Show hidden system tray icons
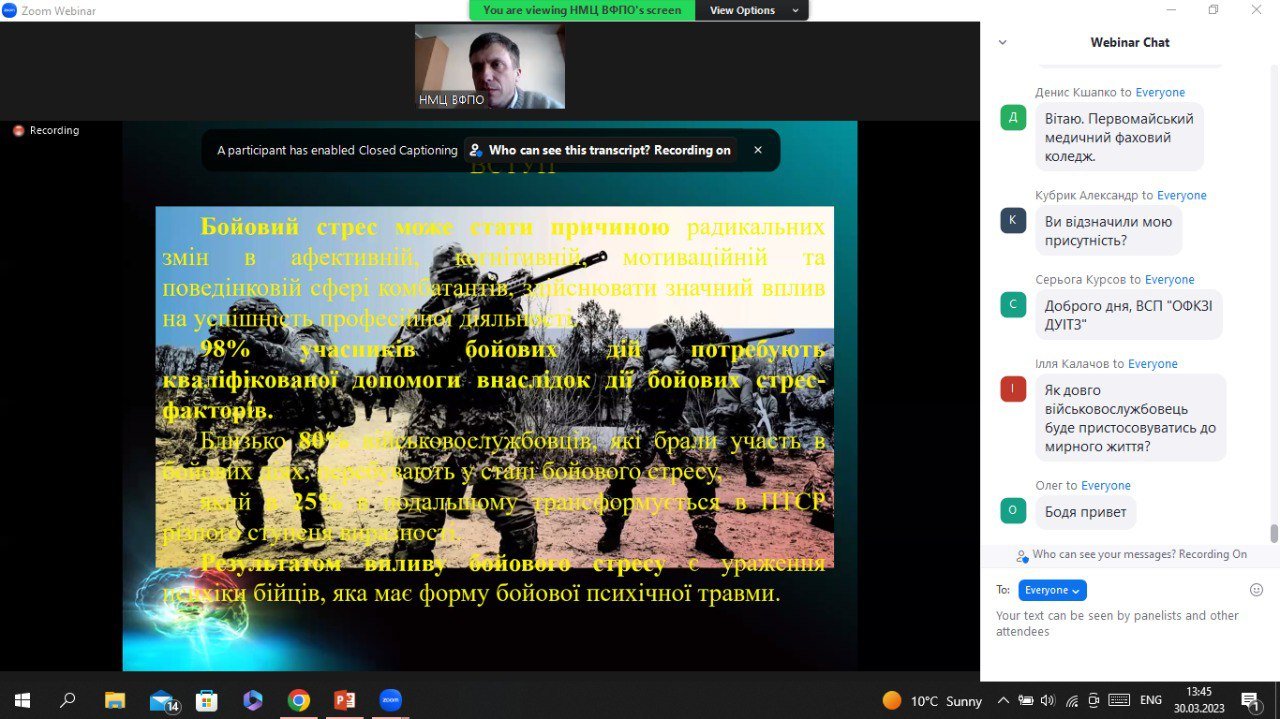Image resolution: width=1280 pixels, height=719 pixels. [1003, 700]
